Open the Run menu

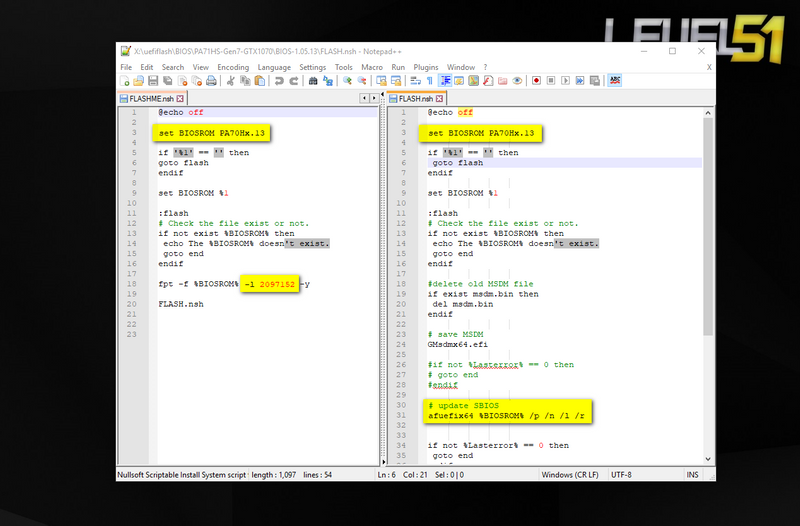click(398, 67)
